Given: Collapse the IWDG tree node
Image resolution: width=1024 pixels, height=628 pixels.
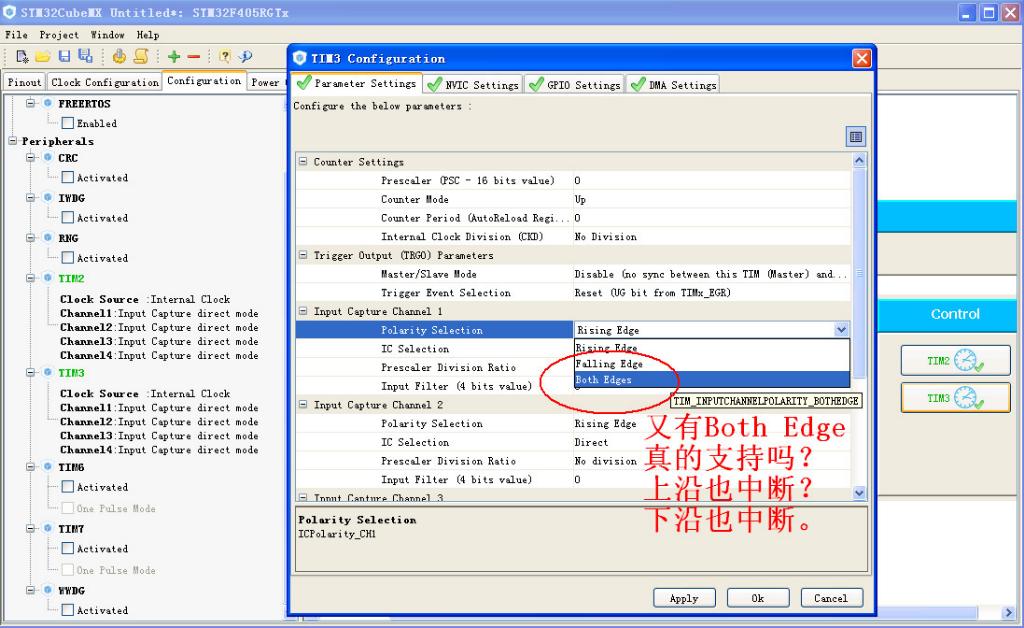Looking at the screenshot, I should [x=30, y=198].
